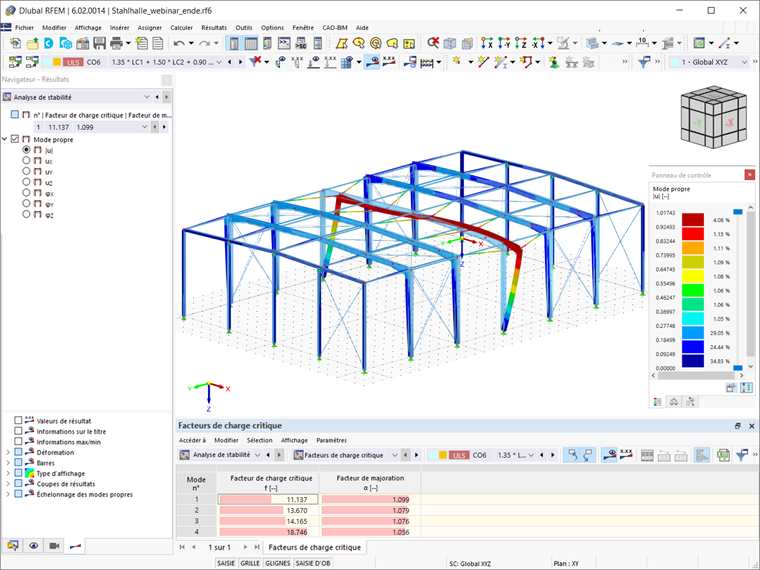The image size is (760, 570).
Task: Expand Échelonnage des modes propres item
Action: tap(8, 494)
